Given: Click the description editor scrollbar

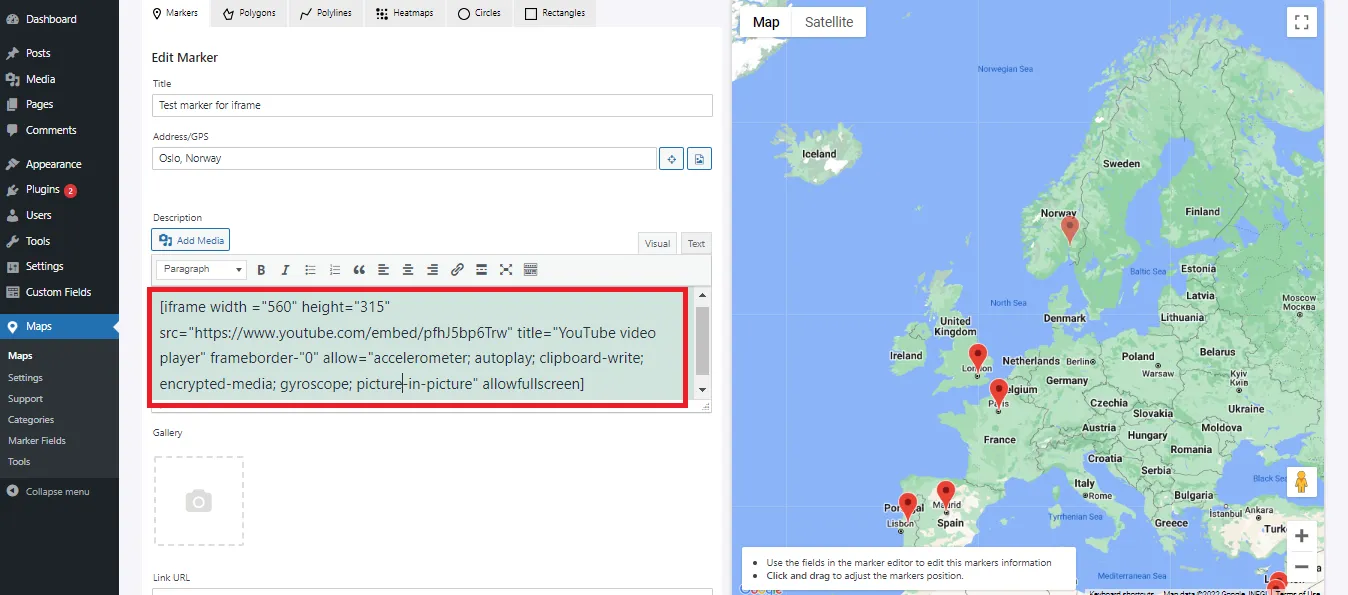Looking at the screenshot, I should click(x=702, y=340).
